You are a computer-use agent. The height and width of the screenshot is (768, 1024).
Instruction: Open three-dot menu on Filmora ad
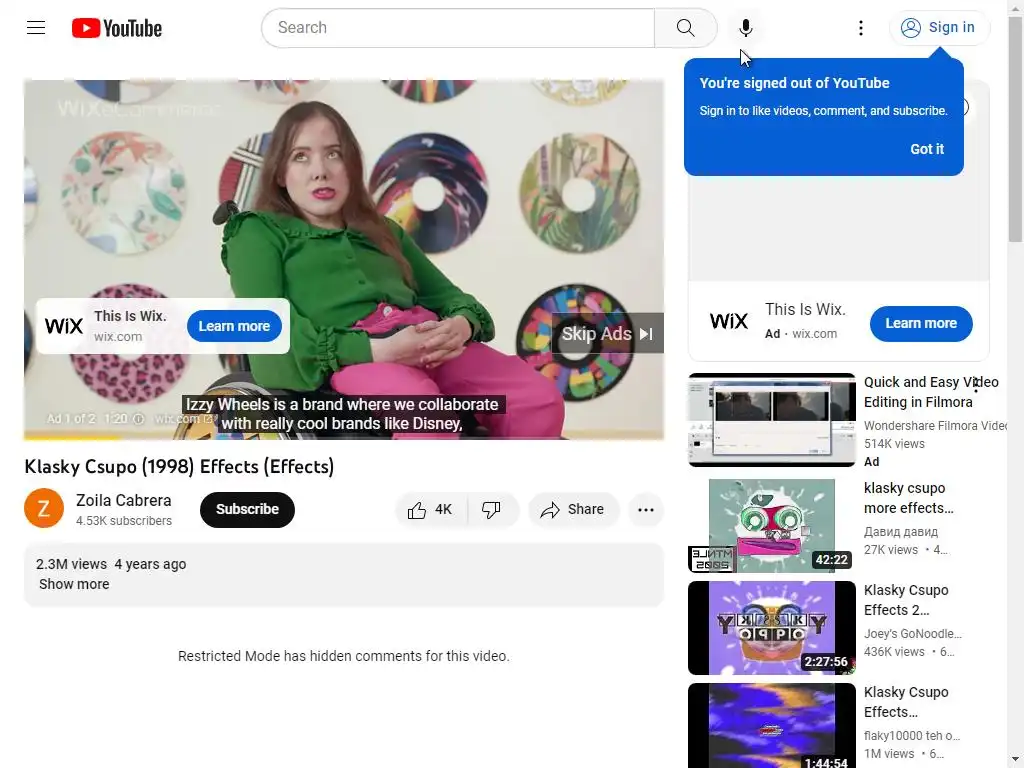tap(976, 386)
